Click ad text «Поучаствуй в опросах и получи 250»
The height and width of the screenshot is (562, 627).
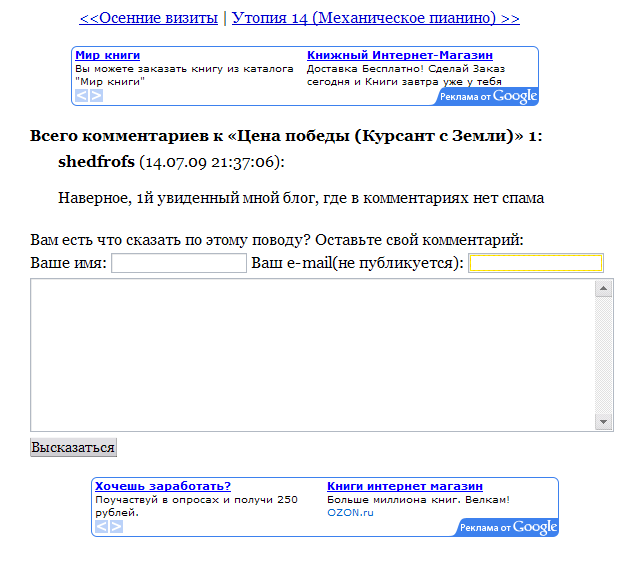click(x=196, y=500)
